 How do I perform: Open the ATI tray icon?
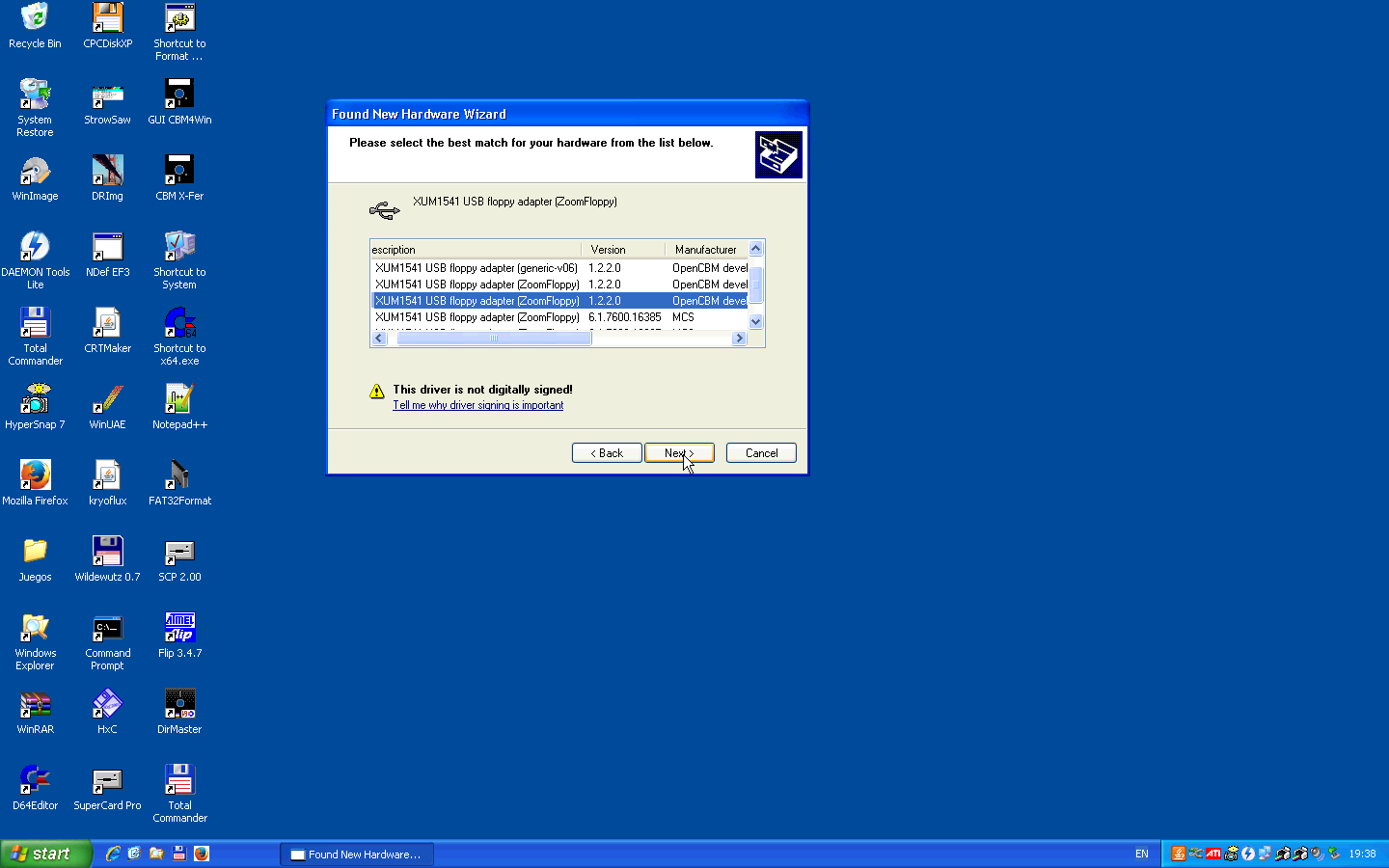click(x=1213, y=854)
